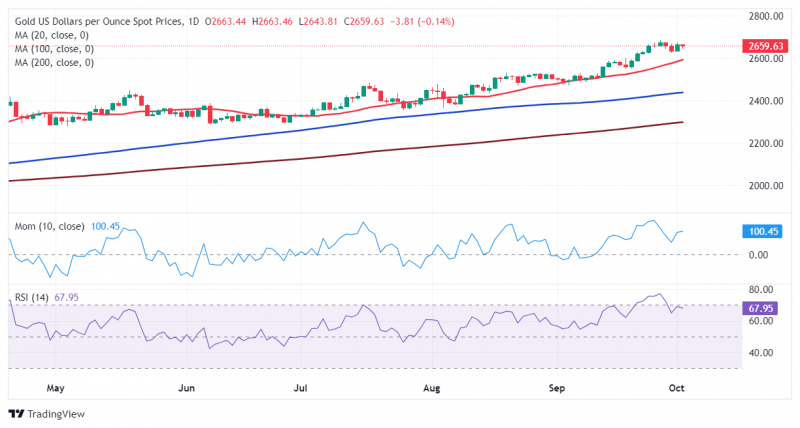
Task: Click the TradingView logo icon
Action: (x=17, y=414)
